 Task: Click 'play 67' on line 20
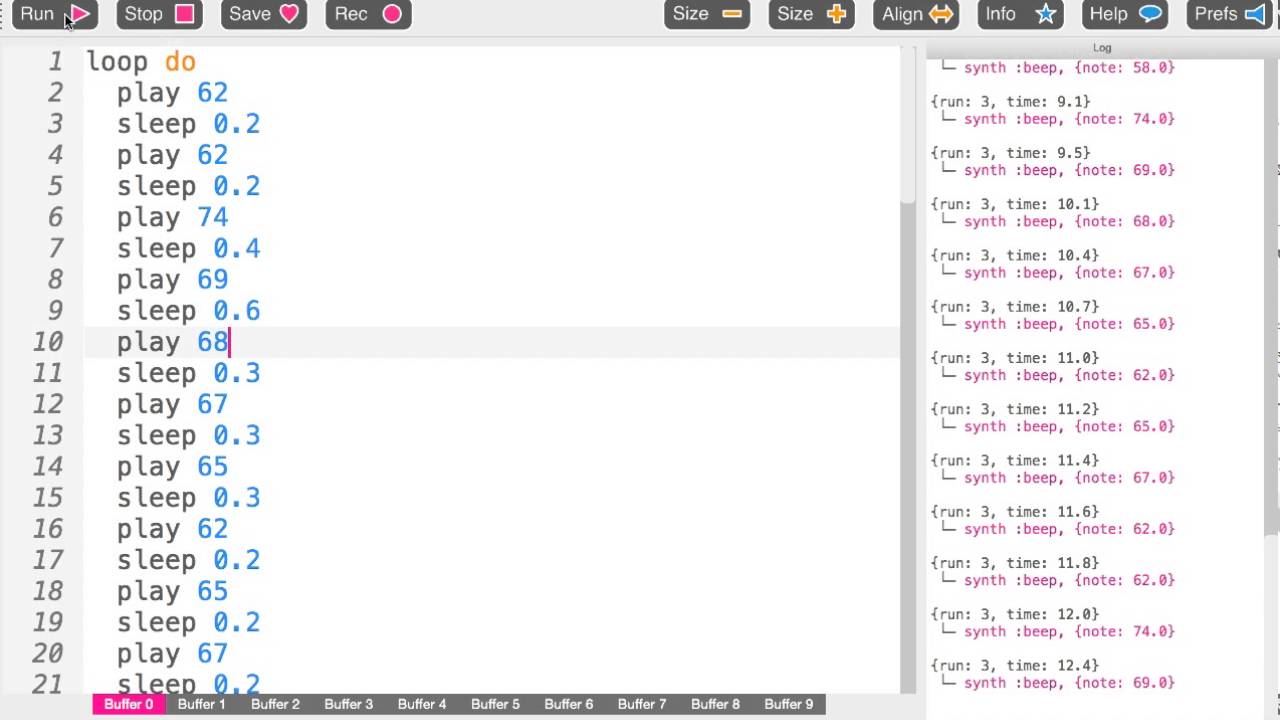(x=172, y=653)
